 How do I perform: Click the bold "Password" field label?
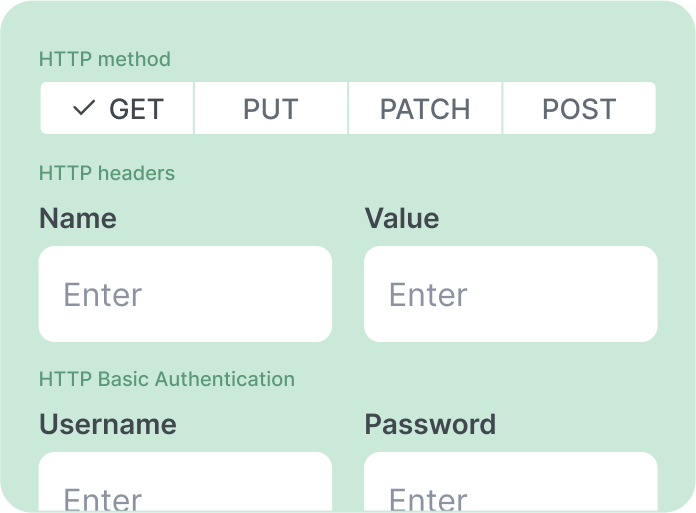[430, 424]
